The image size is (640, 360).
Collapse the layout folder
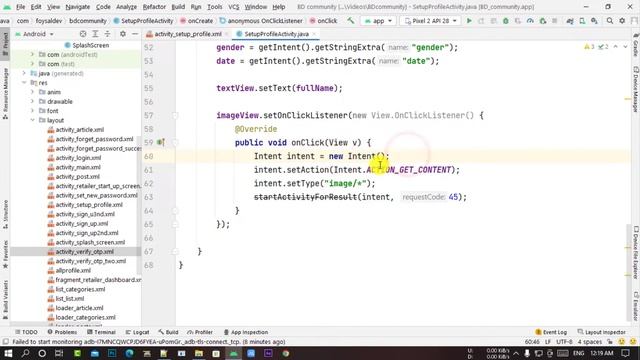32,120
